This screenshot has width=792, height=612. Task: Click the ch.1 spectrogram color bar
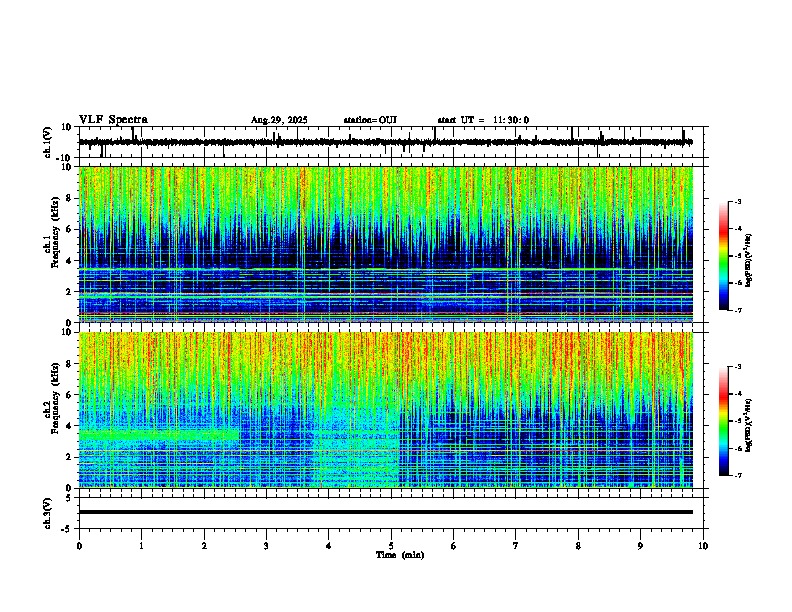(724, 256)
